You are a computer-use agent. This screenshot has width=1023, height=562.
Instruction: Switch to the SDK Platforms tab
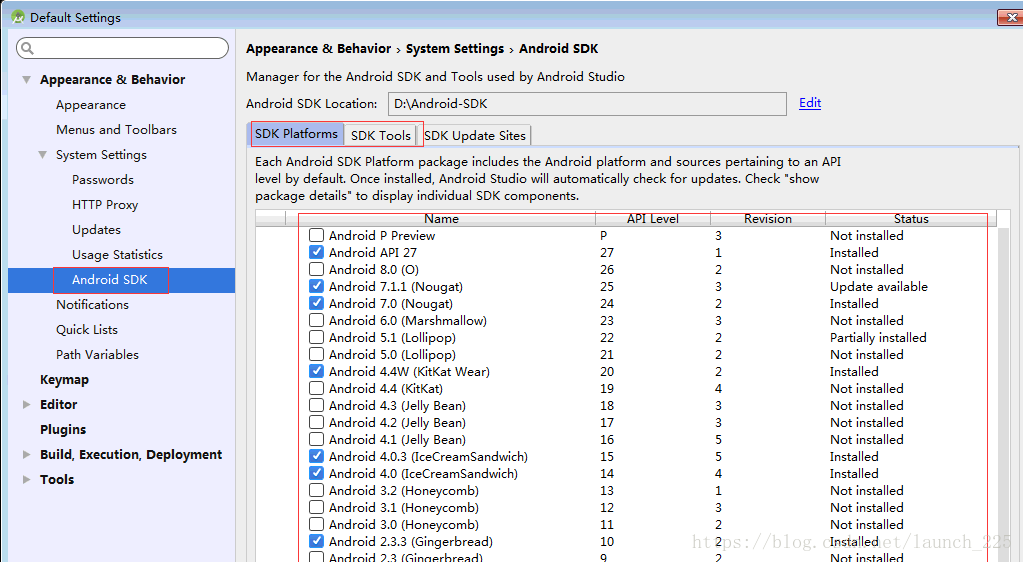(296, 134)
